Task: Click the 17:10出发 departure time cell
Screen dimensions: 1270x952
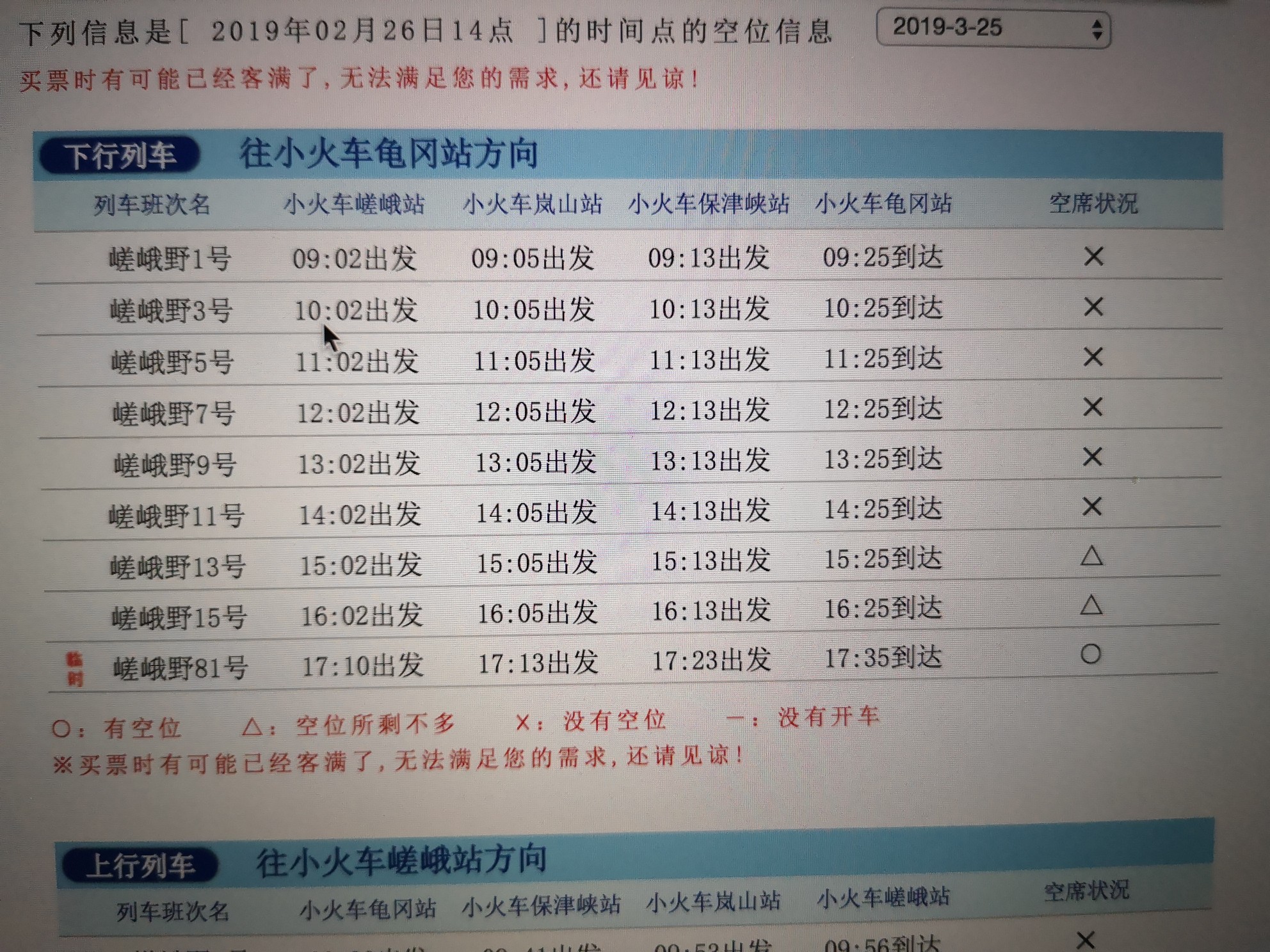Action: pyautogui.click(x=362, y=666)
